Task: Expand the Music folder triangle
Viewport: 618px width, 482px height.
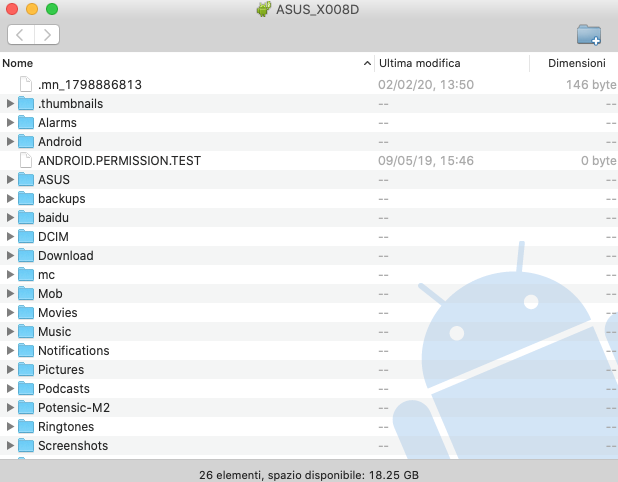Action: point(10,331)
